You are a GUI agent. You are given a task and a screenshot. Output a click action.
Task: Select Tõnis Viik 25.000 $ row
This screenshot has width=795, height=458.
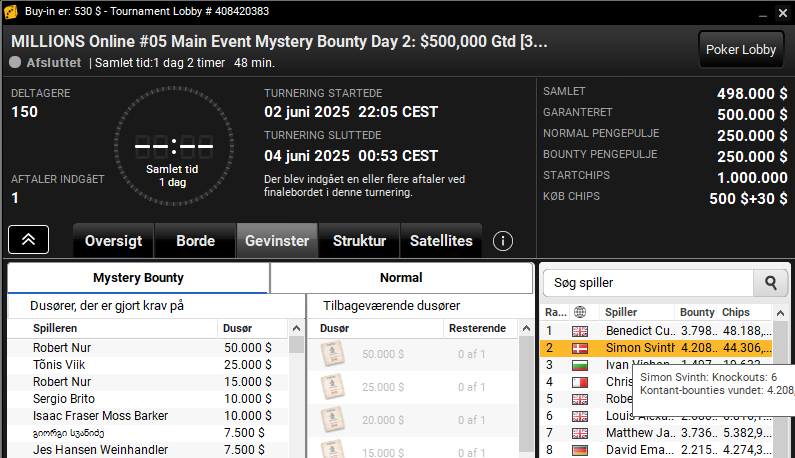click(x=148, y=365)
